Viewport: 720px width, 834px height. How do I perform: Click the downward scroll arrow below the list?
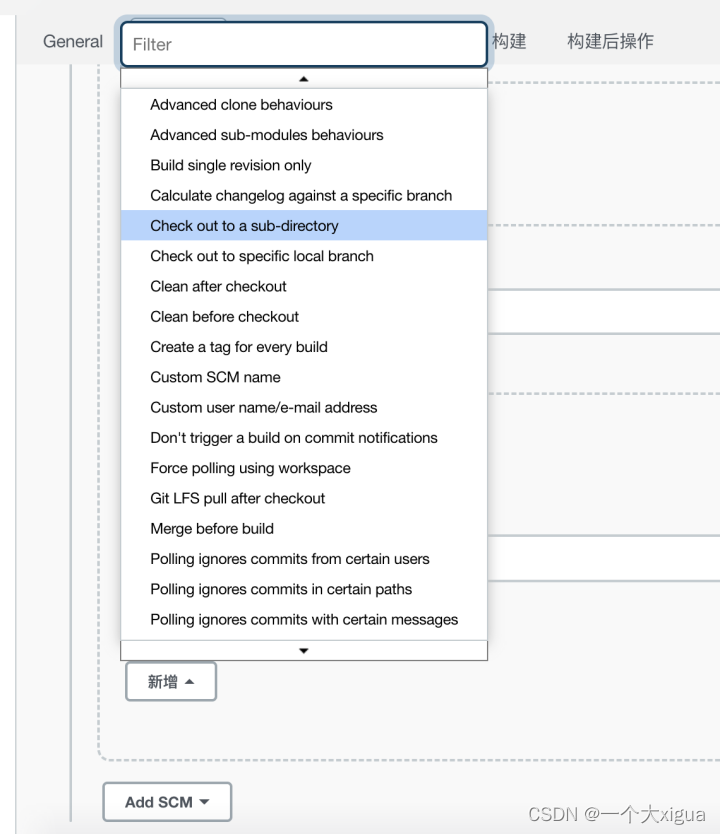click(304, 649)
